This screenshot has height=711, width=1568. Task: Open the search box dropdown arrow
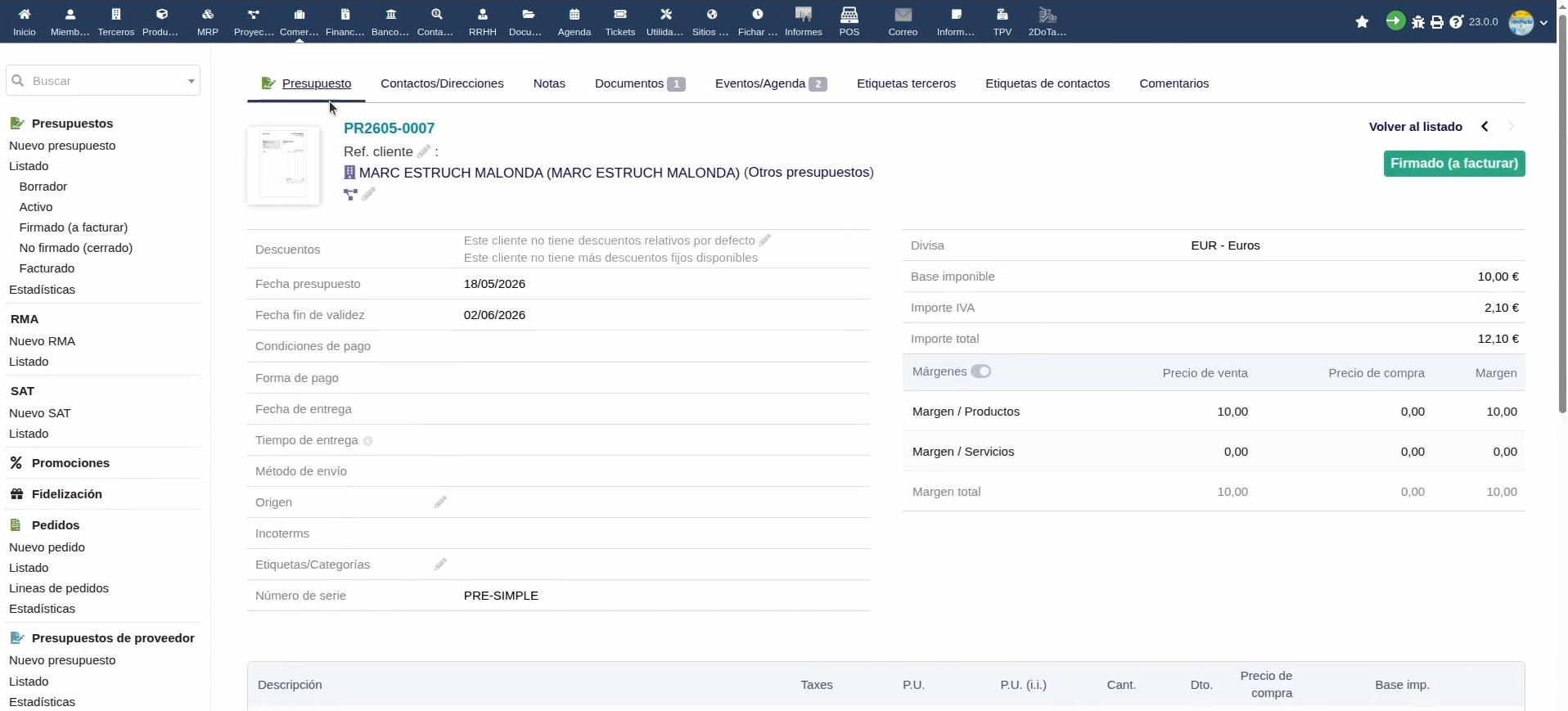(191, 81)
